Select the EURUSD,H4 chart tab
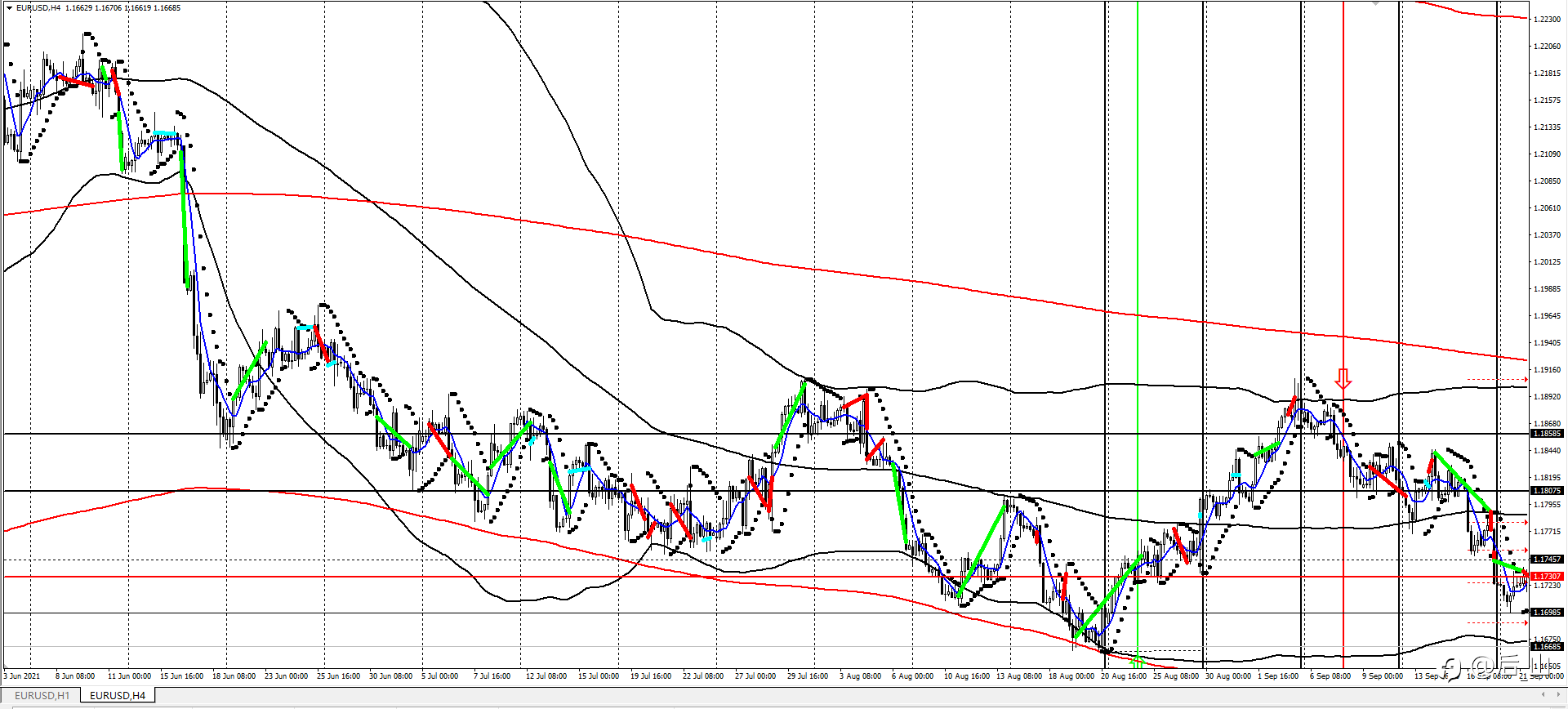The width and height of the screenshot is (1568, 709). 117,695
